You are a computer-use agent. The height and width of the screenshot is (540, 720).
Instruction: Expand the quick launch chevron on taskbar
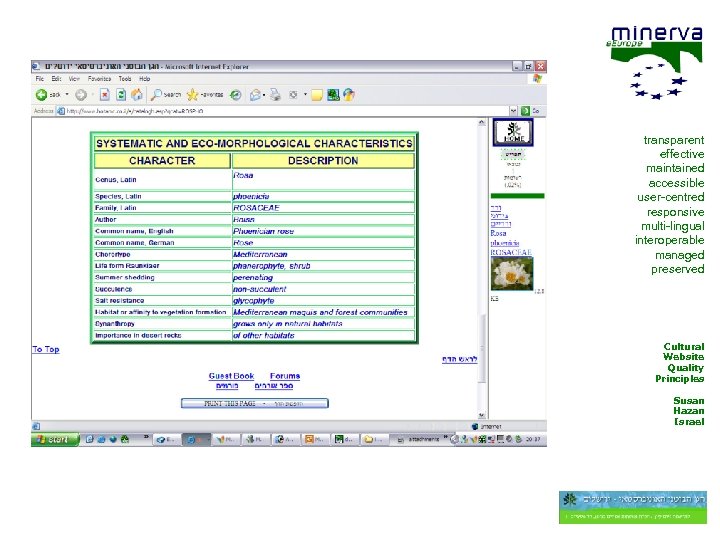146,437
